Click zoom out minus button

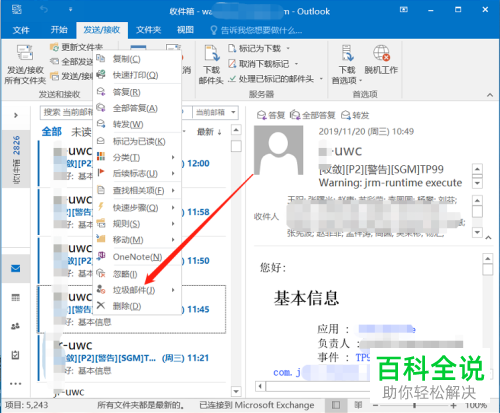(x=376, y=406)
